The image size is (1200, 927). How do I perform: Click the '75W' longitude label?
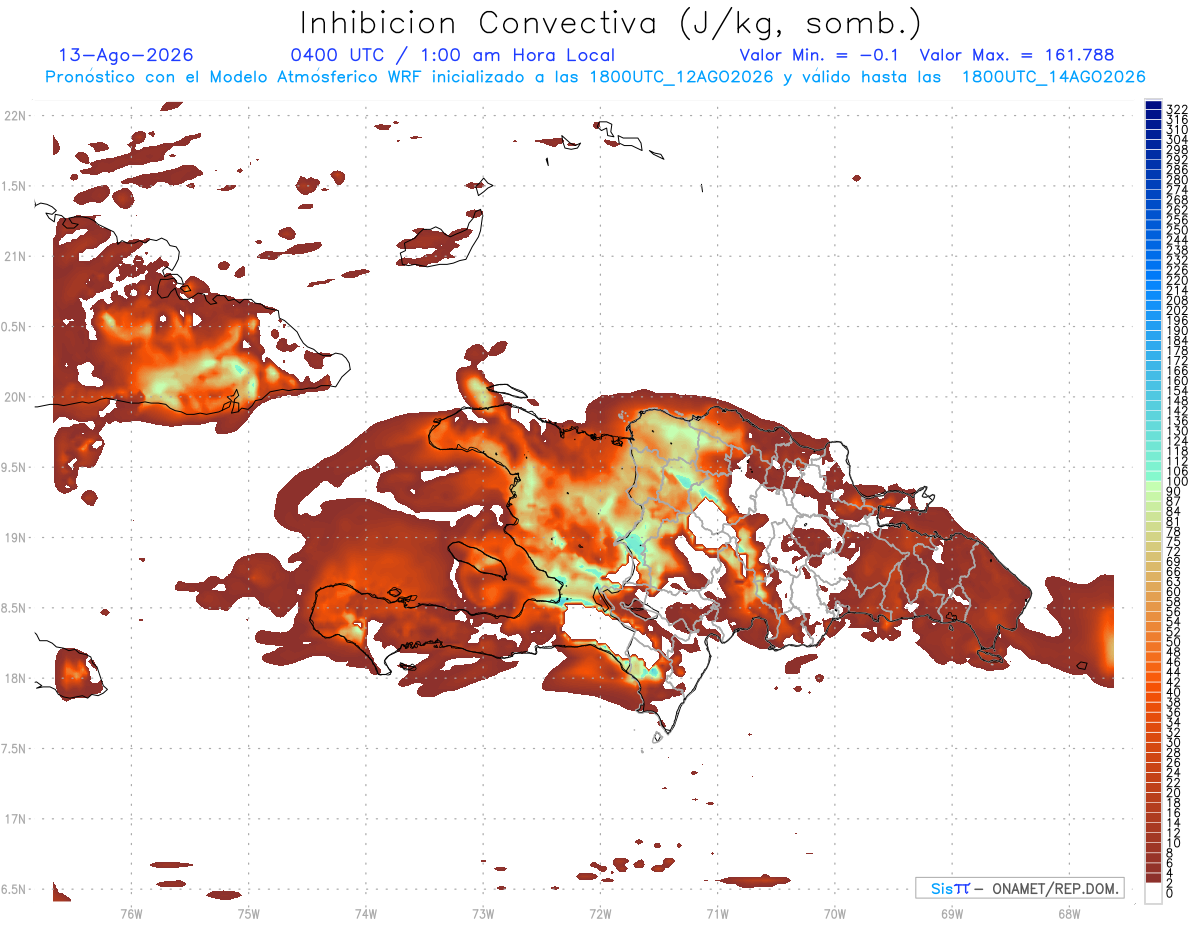pyautogui.click(x=248, y=914)
